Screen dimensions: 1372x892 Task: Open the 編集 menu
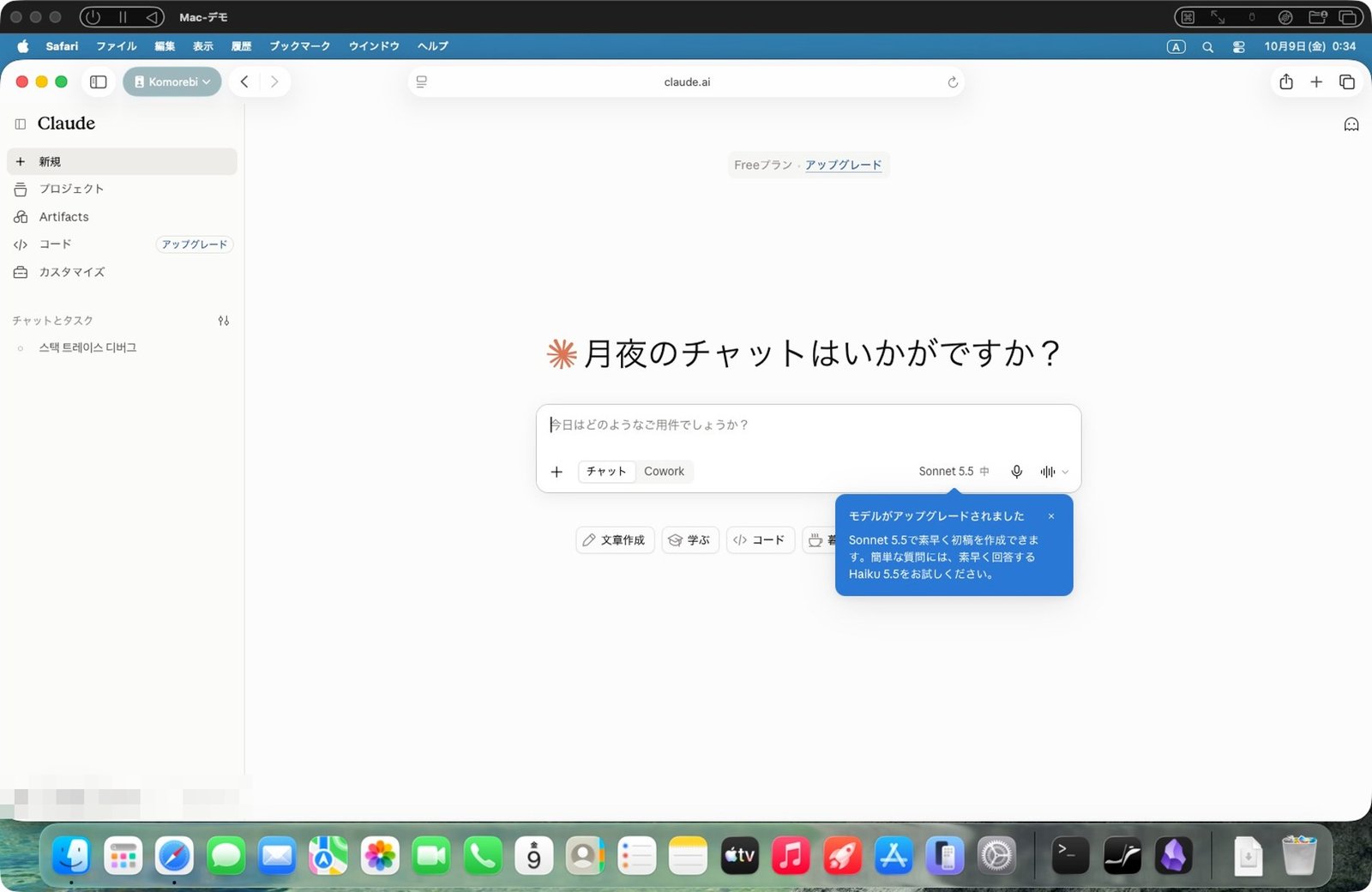click(x=165, y=46)
